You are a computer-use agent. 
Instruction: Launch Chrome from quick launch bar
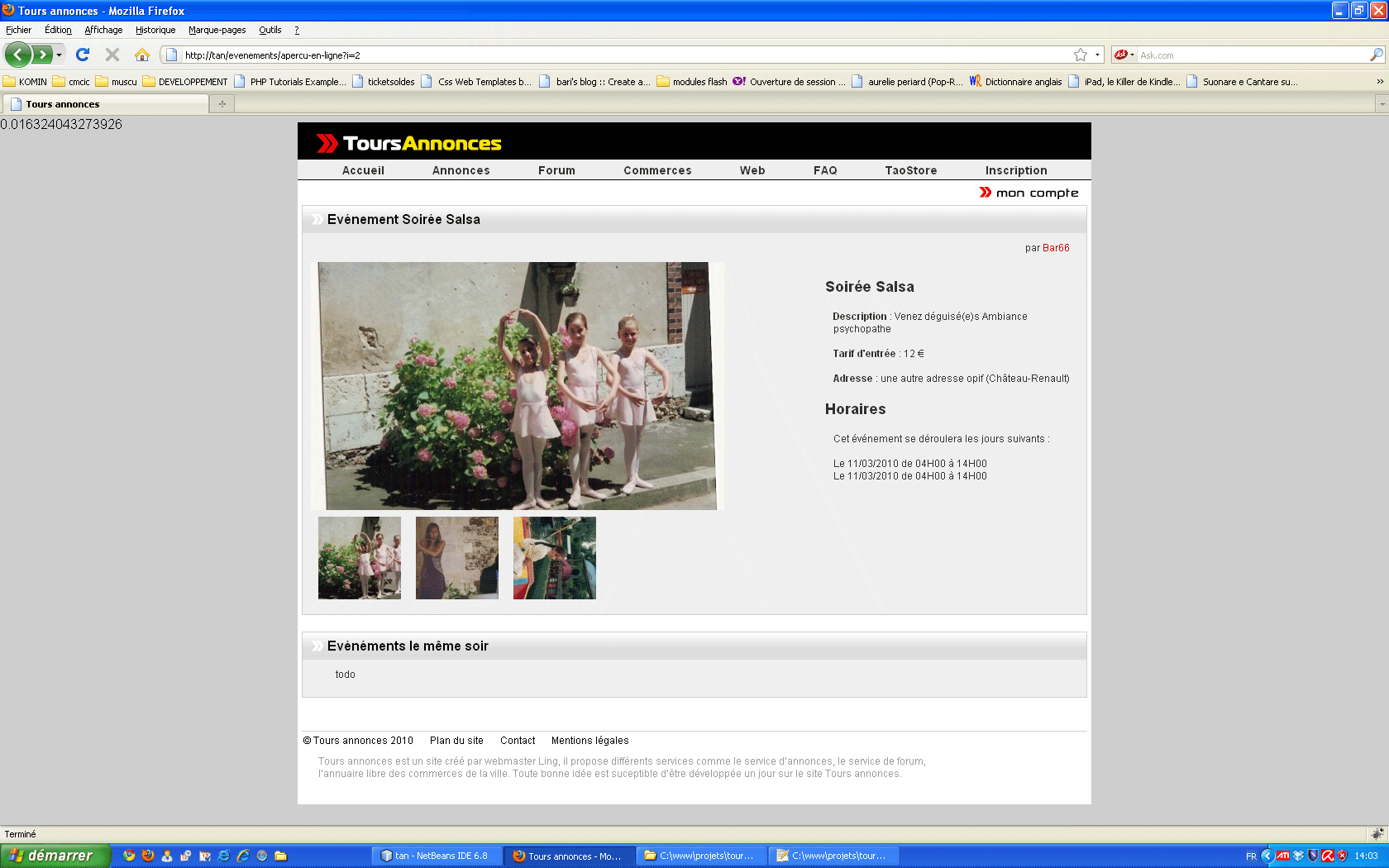tap(129, 856)
